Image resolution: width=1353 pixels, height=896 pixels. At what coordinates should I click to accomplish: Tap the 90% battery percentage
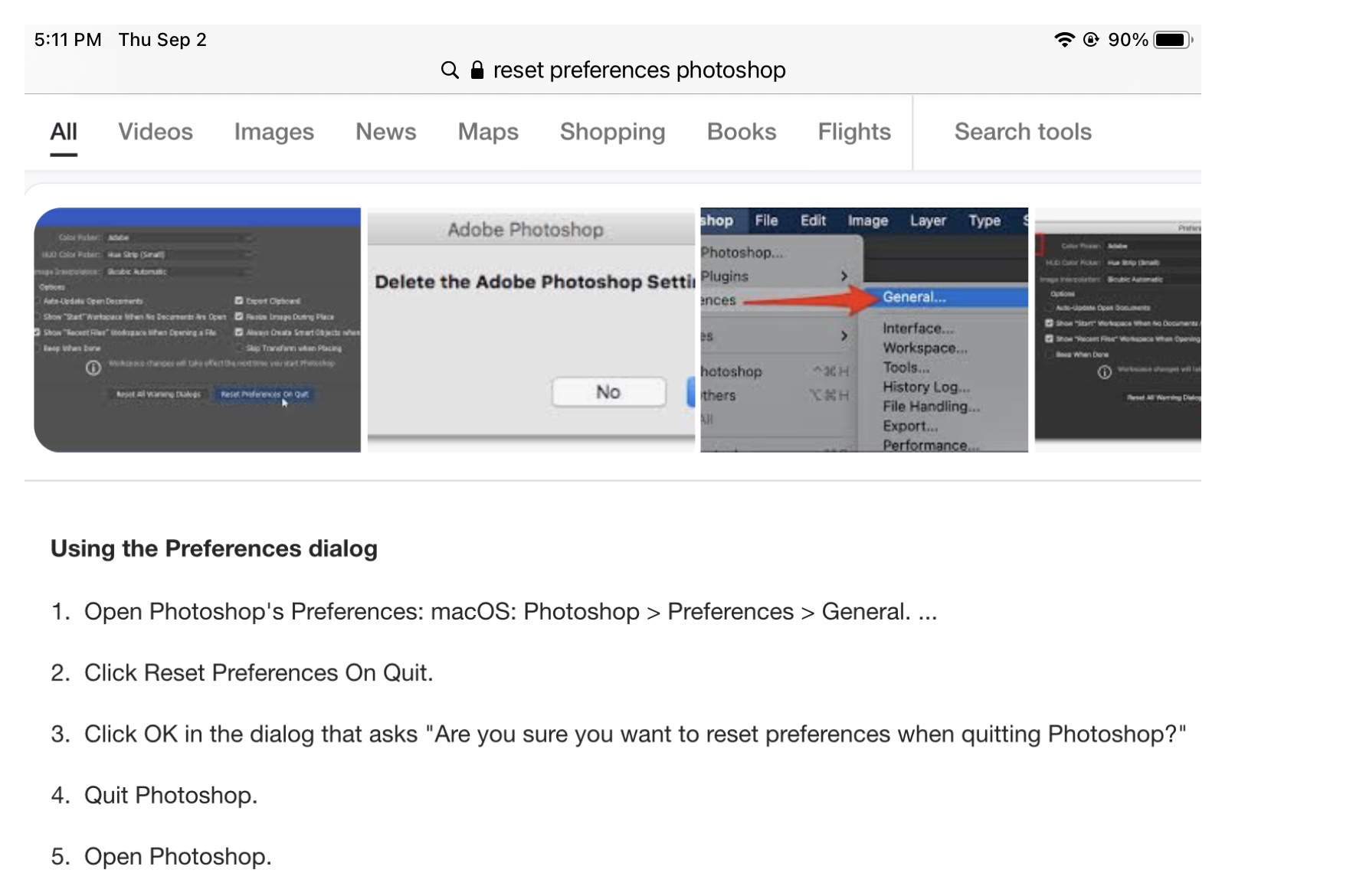click(x=1128, y=40)
